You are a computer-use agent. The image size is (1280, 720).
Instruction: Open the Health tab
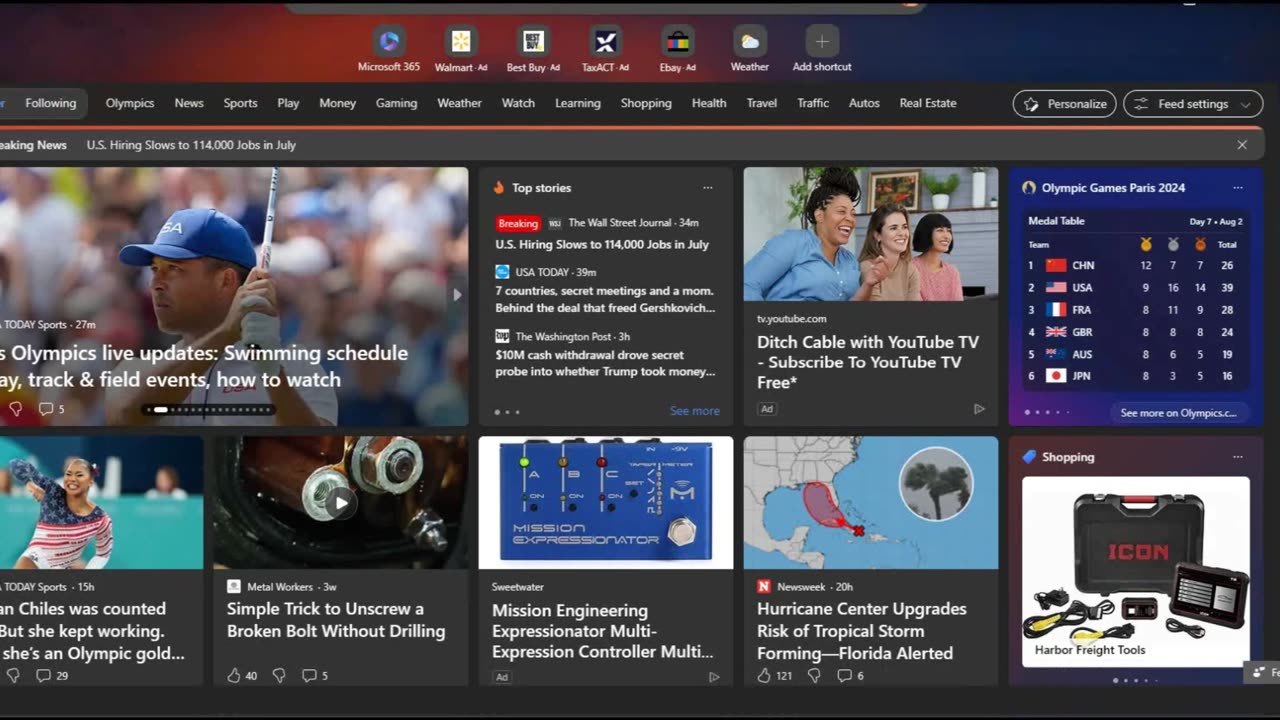(709, 103)
